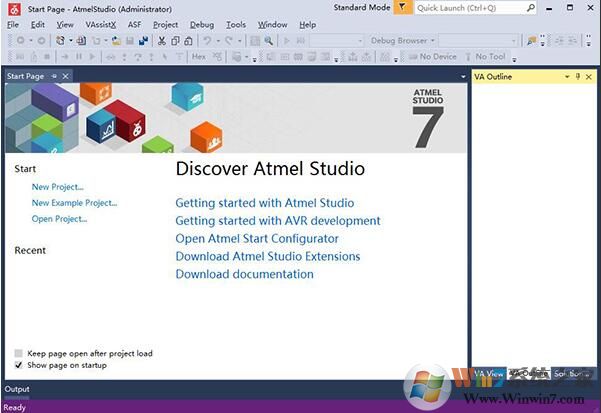Viewport: 601px width, 413px height.
Task: Toggle Keep page open after project load
Action: pos(18,353)
